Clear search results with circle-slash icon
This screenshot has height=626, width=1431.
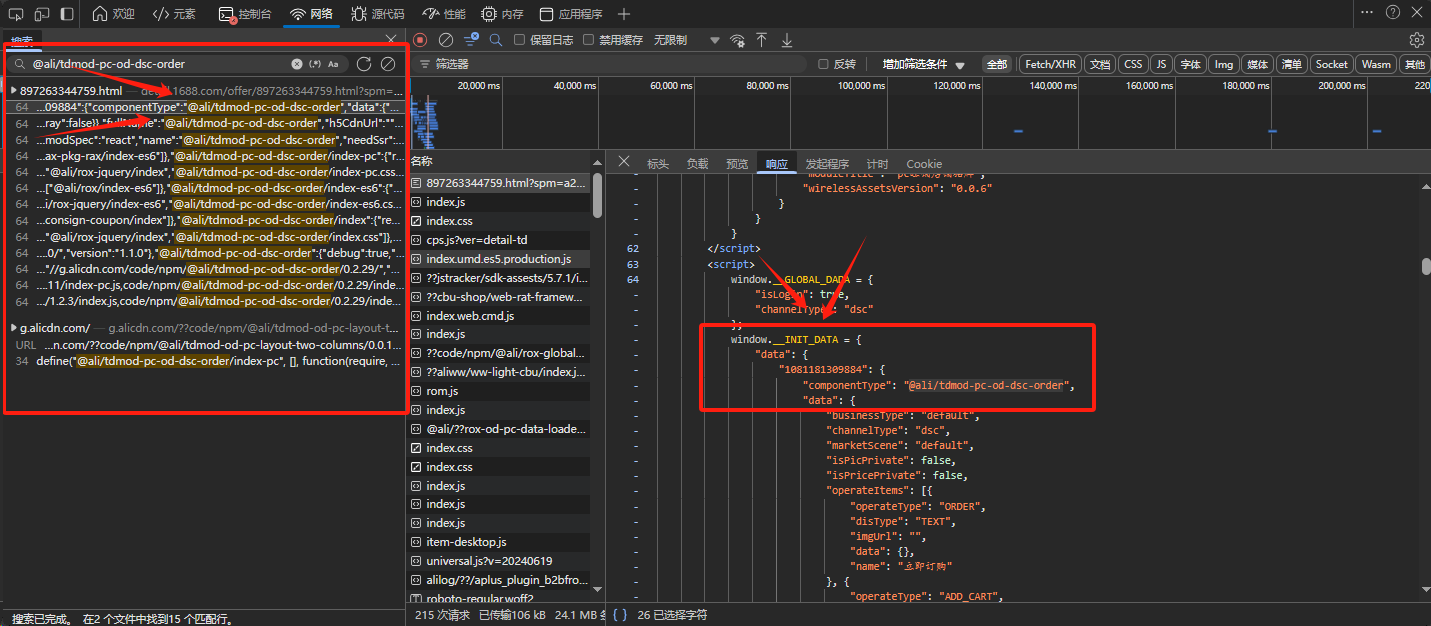click(388, 64)
